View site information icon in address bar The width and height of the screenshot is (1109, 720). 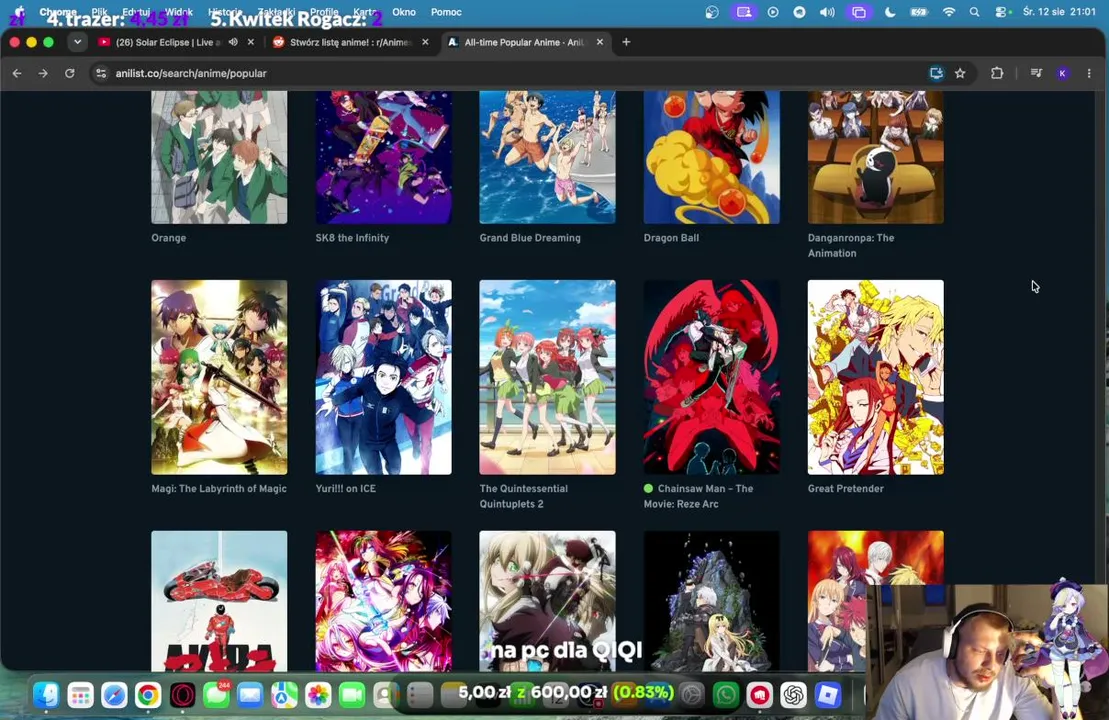click(101, 74)
